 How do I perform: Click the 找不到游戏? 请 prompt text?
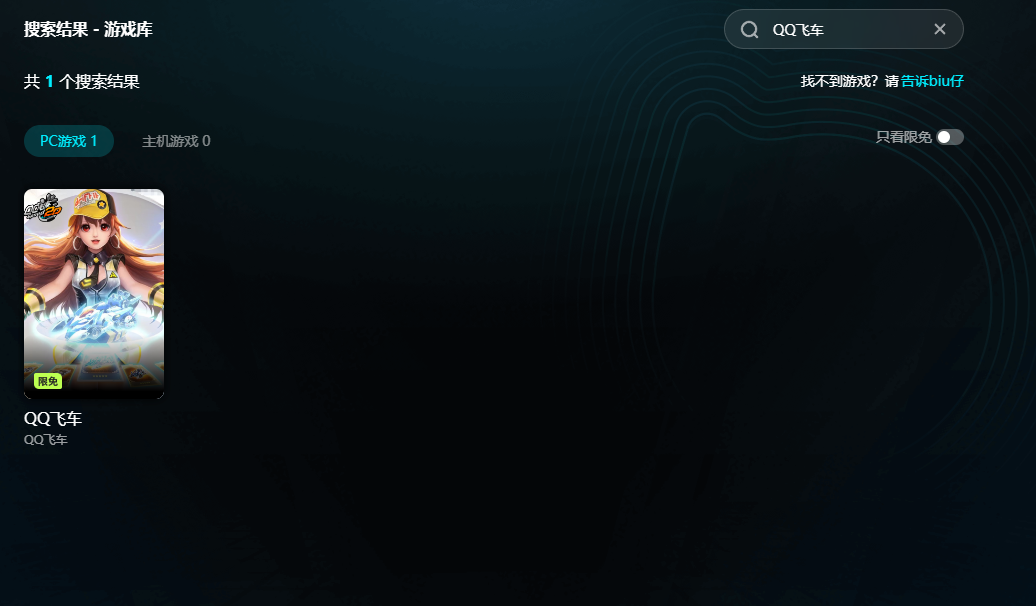tap(850, 81)
